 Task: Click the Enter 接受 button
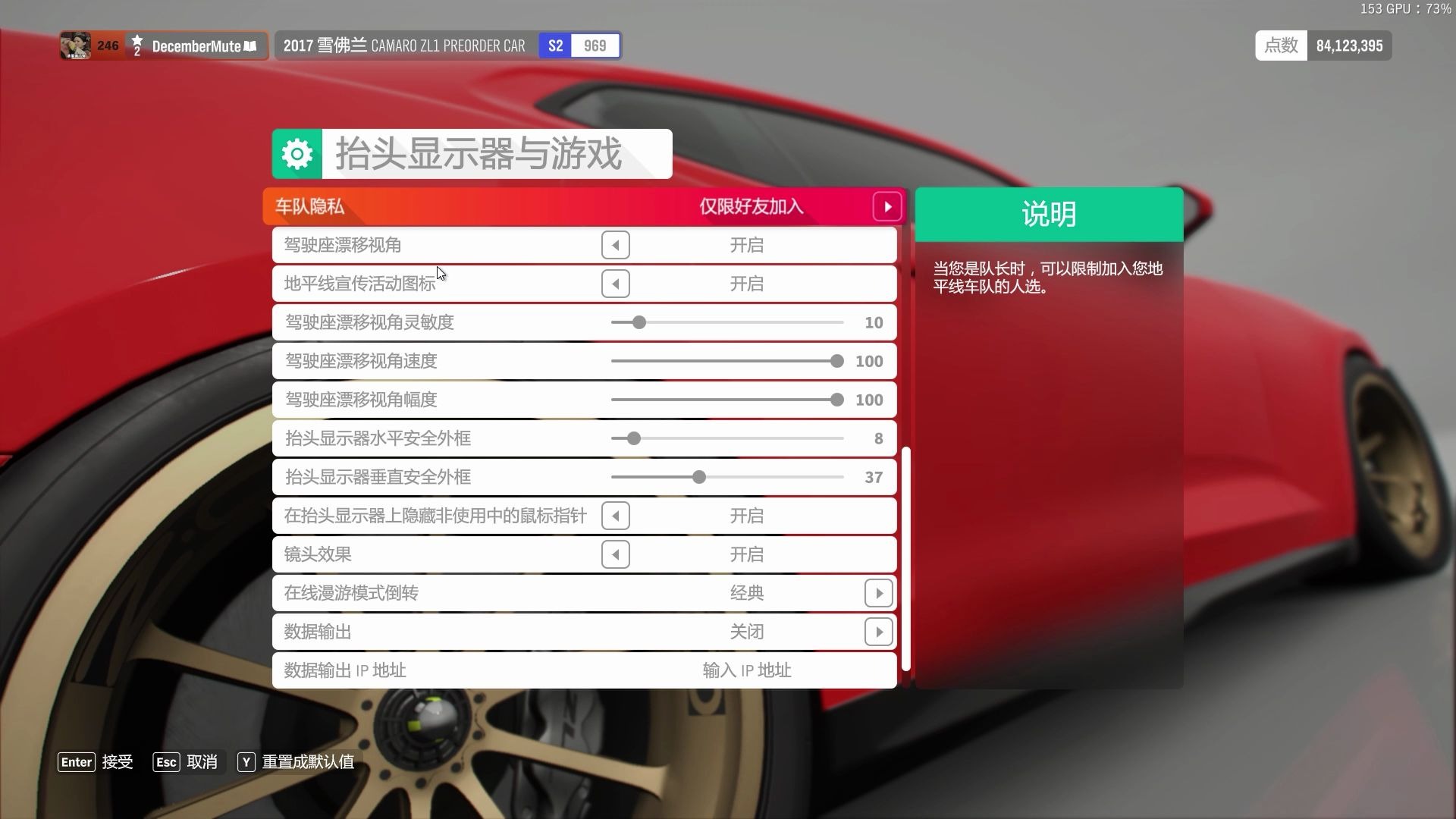click(x=96, y=762)
